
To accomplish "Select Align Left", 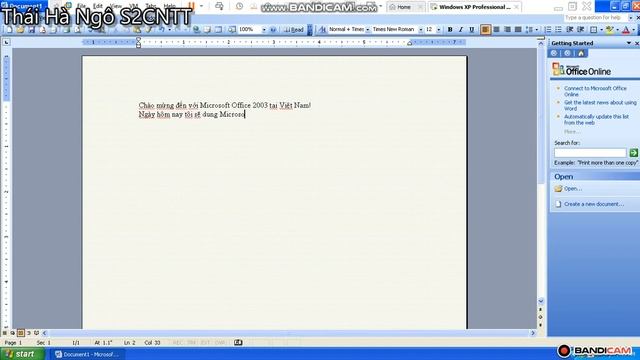I will [485, 30].
